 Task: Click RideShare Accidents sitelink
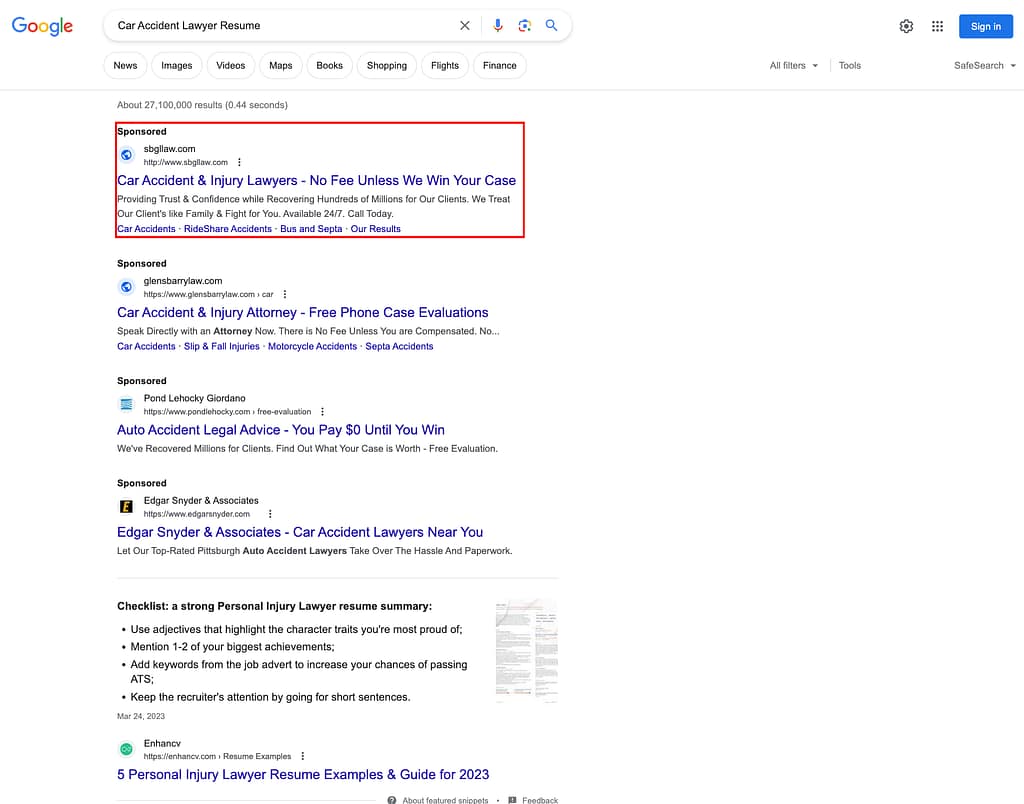click(x=227, y=229)
